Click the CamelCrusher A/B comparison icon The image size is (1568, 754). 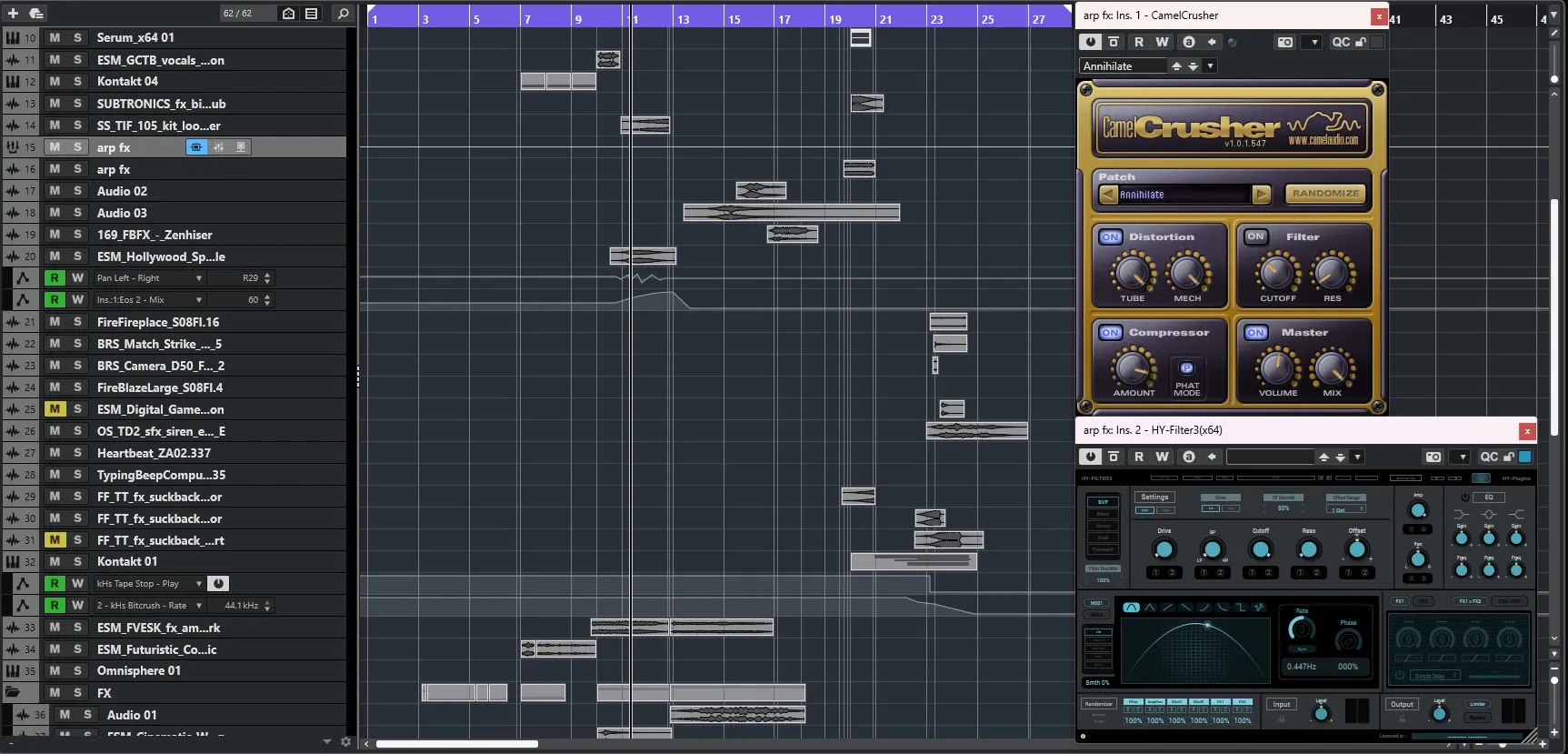pos(1188,42)
